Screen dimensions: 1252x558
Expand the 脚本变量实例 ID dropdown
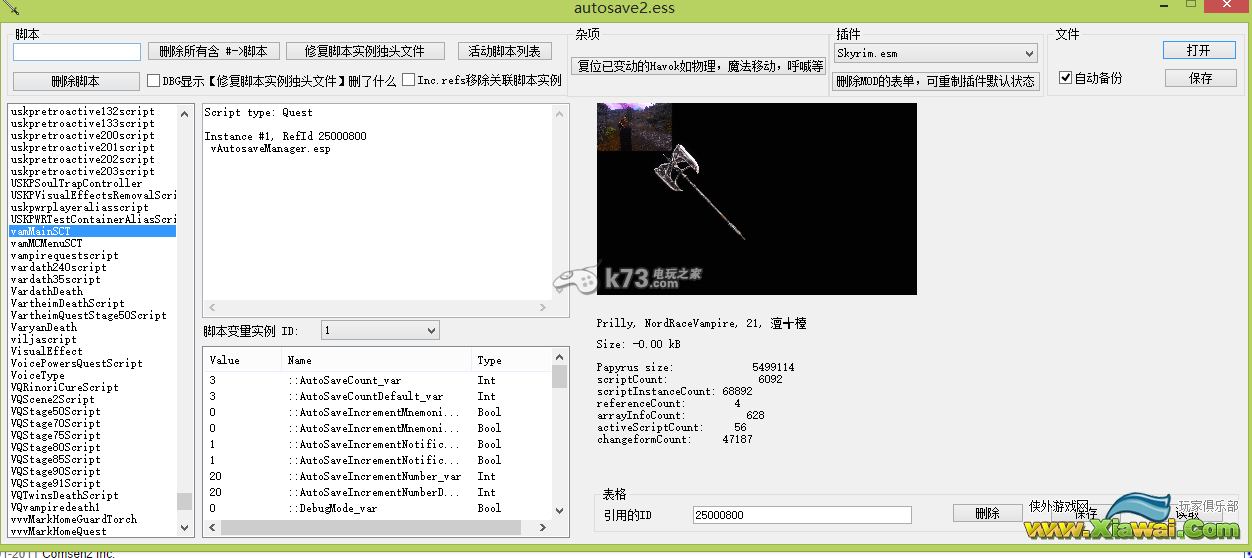point(381,330)
